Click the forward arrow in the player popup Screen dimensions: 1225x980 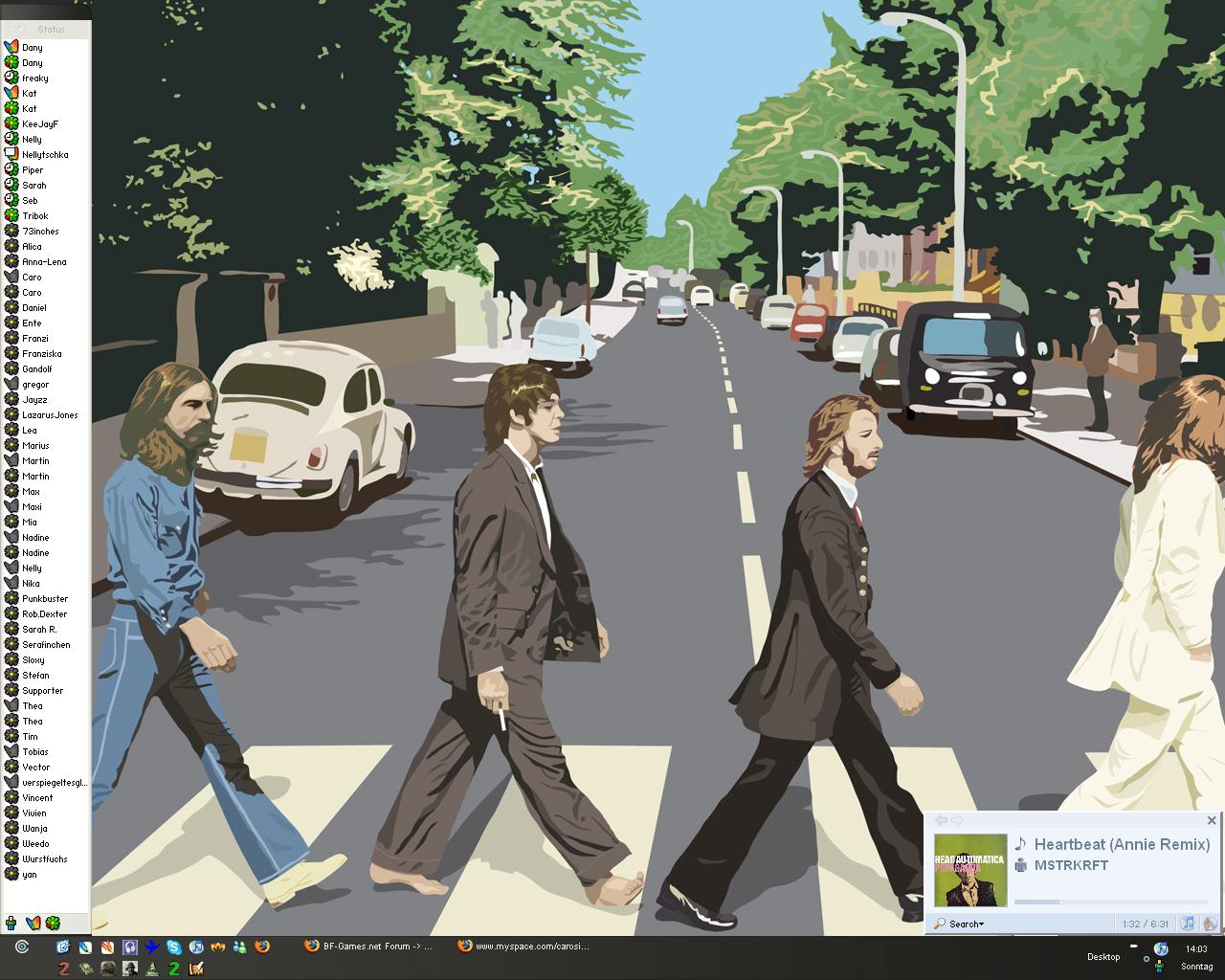957,820
